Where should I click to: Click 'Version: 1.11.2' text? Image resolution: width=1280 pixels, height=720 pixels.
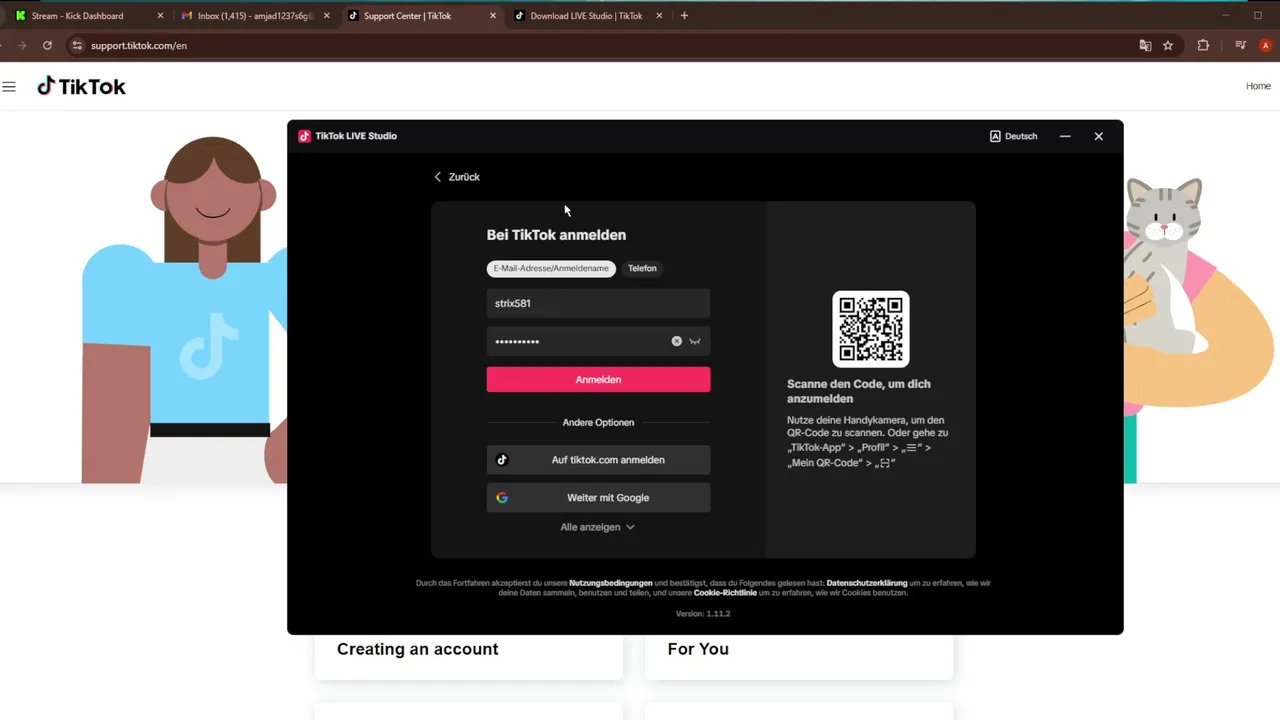703,613
